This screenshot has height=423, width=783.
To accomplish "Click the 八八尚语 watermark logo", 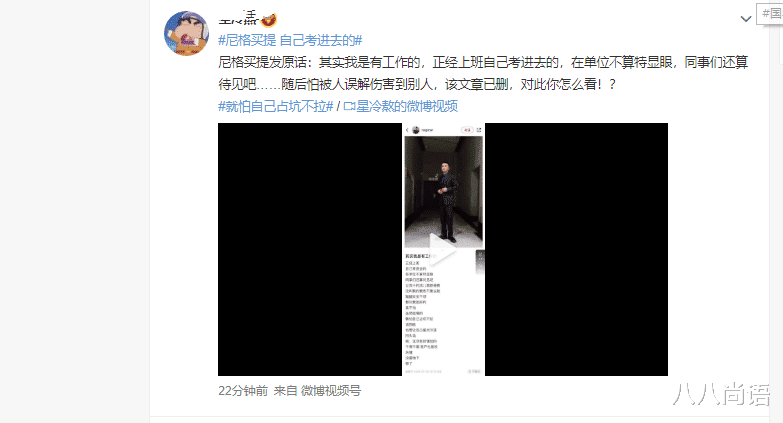I will tap(722, 395).
